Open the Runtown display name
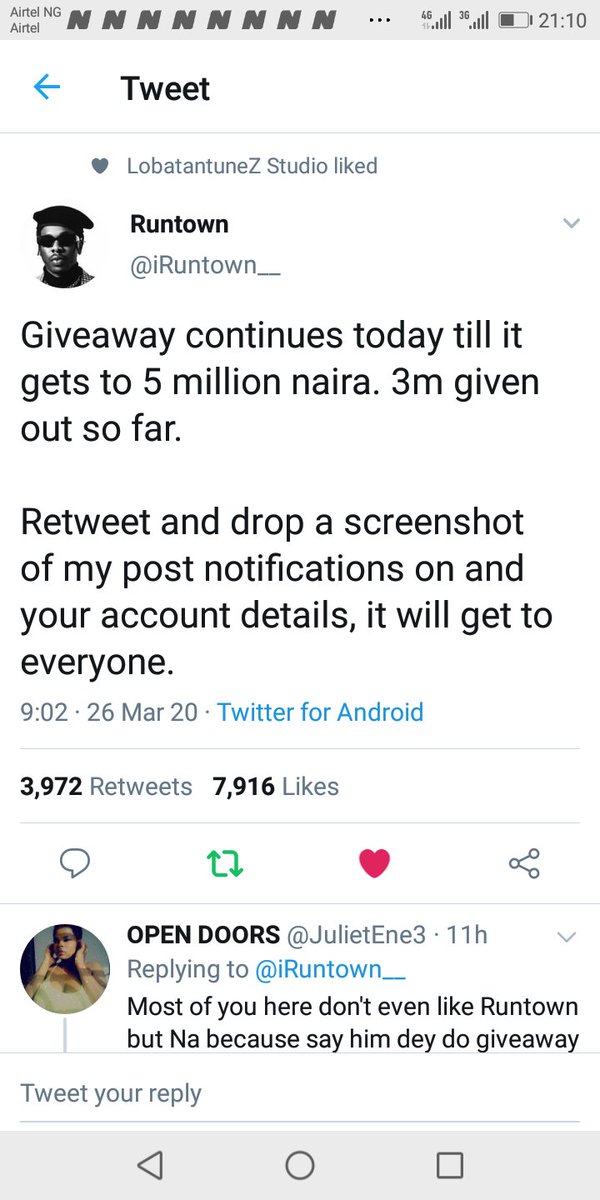Viewport: 600px width, 1200px height. click(x=179, y=224)
